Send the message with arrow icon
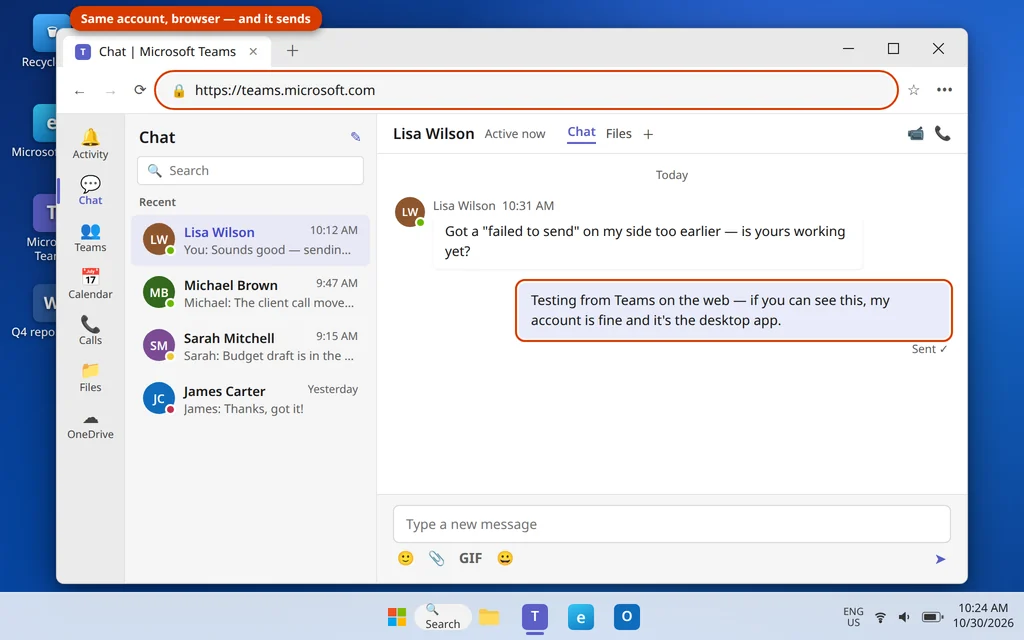 pos(940,559)
